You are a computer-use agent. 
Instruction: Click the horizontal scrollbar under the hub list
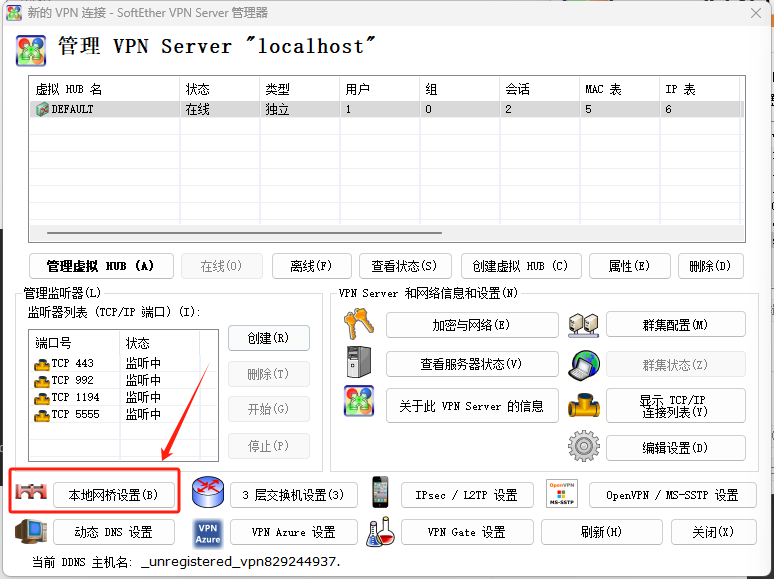[x=244, y=232]
